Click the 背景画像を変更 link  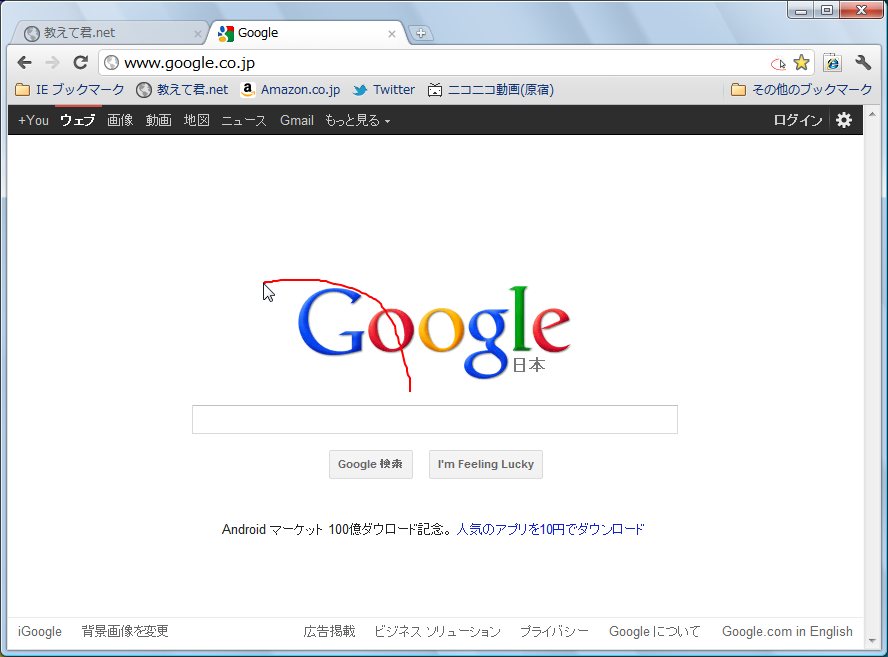click(x=125, y=632)
